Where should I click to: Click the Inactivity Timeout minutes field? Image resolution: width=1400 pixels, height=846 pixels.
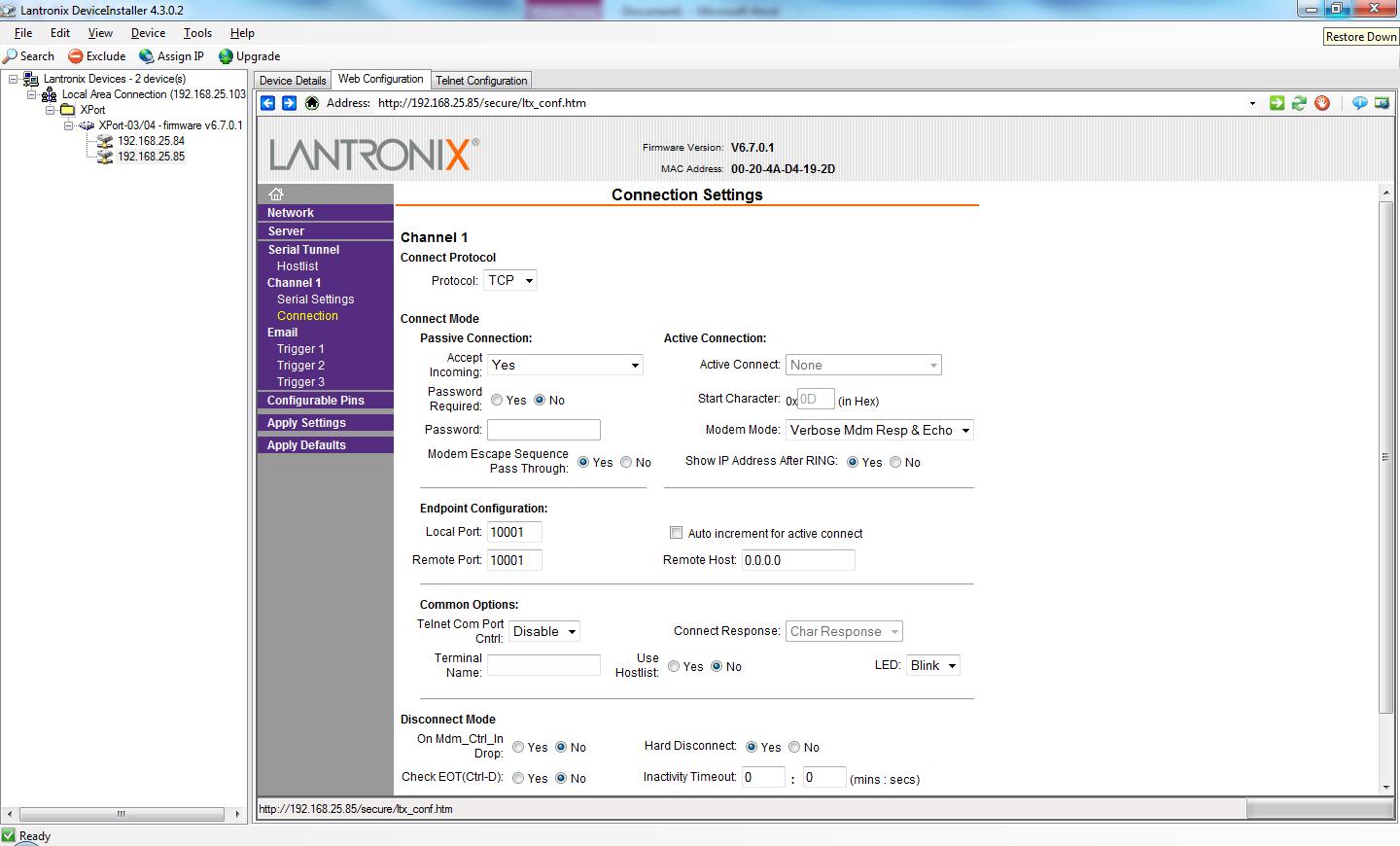pyautogui.click(x=762, y=778)
